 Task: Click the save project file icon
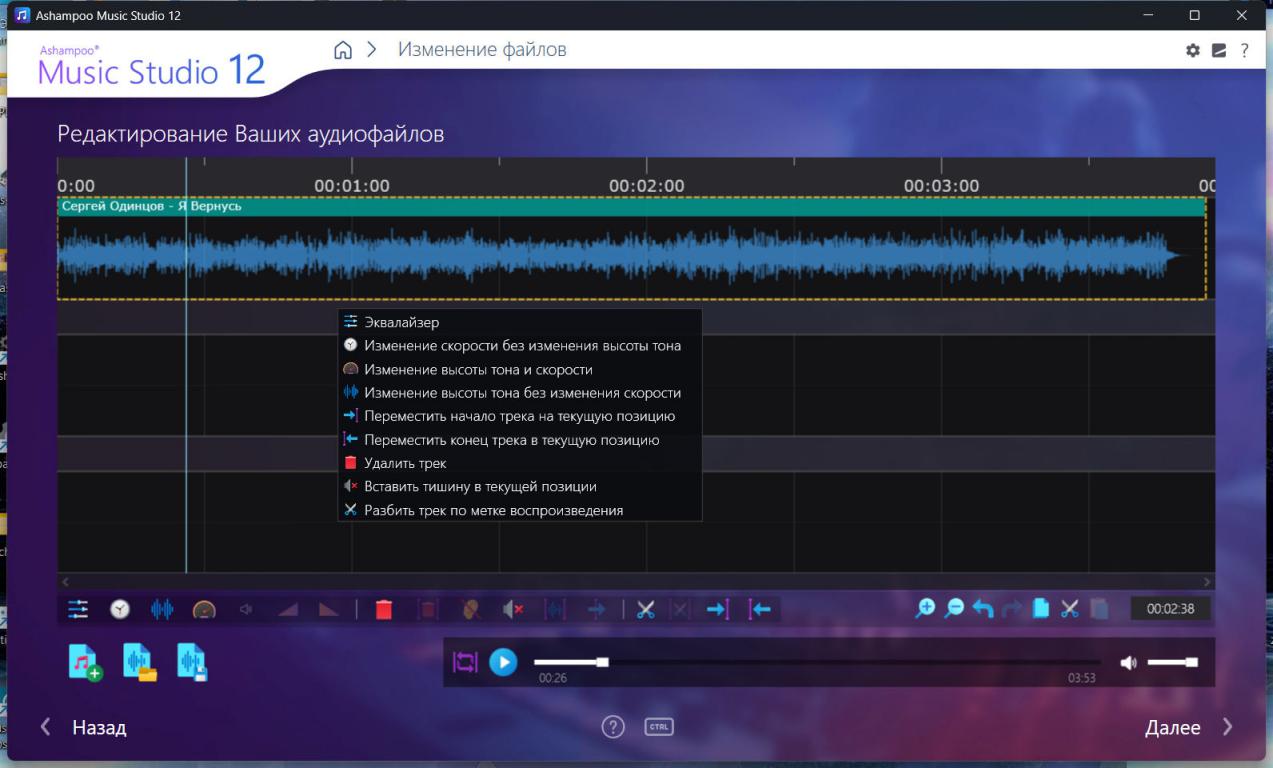192,662
